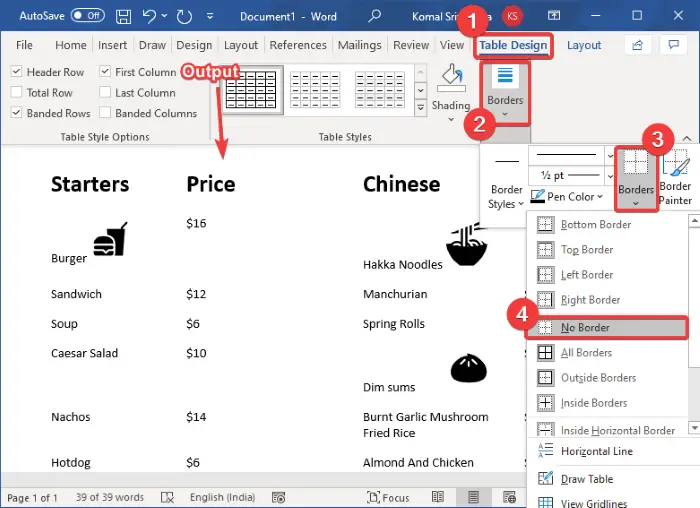Switch to Read Mode view icon
Viewport: 700px width, 508px height.
click(x=438, y=497)
